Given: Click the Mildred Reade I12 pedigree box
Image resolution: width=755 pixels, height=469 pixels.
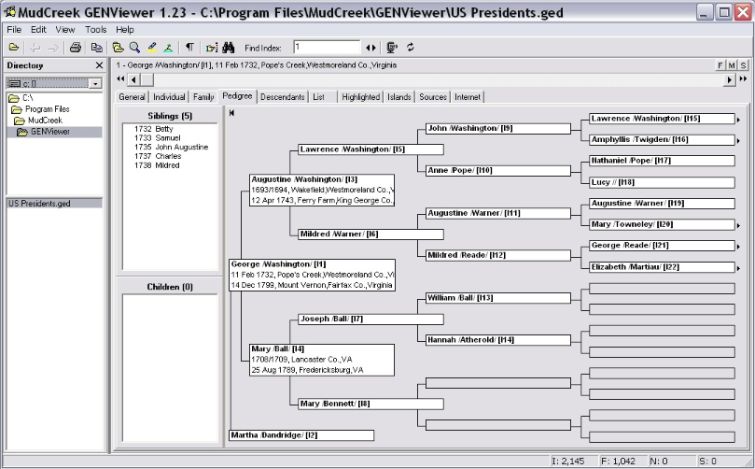Looking at the screenshot, I should coord(498,255).
